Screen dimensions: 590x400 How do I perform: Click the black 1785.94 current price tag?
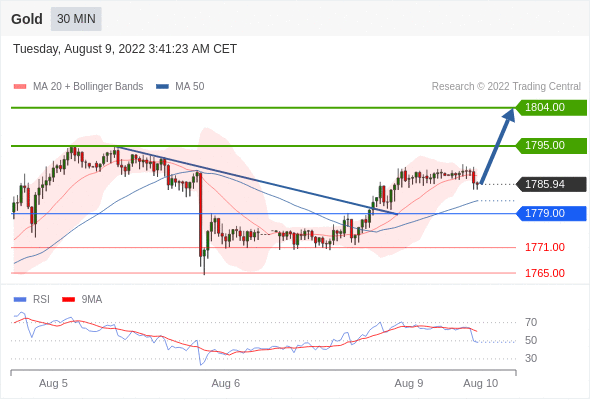[551, 184]
